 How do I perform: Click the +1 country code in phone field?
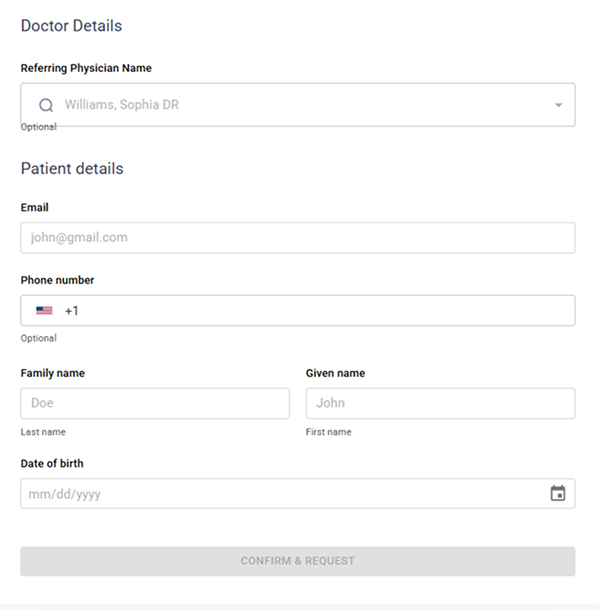pos(72,311)
